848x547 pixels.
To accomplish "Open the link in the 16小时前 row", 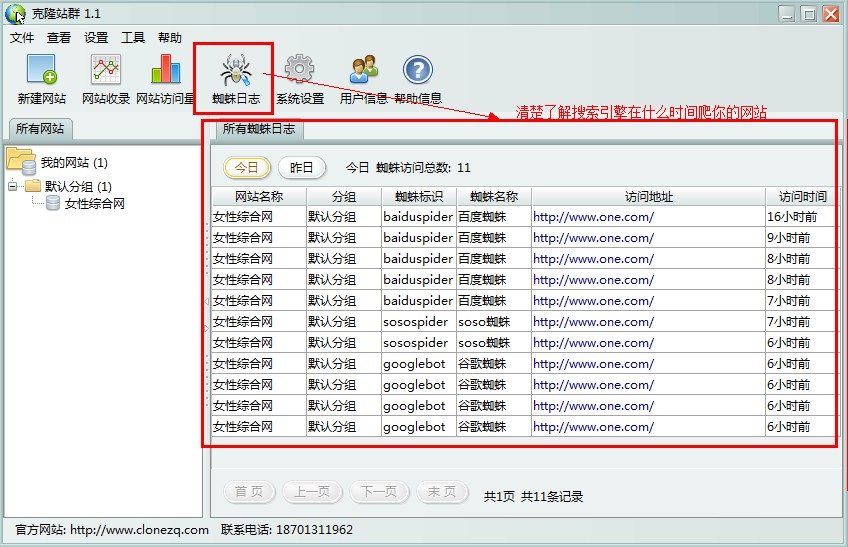I will tap(593, 217).
